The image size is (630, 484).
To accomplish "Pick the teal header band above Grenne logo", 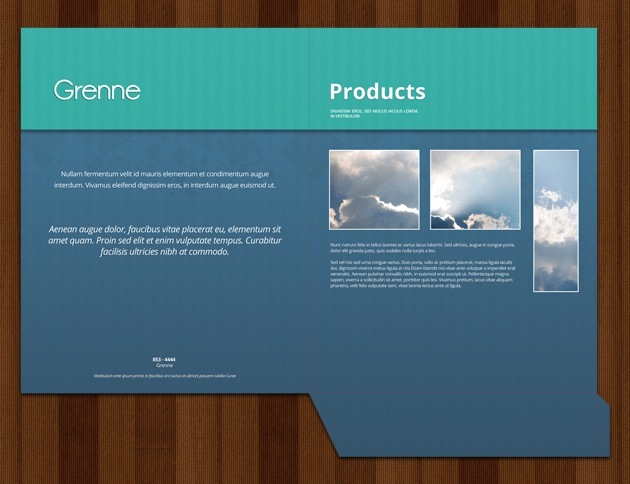I will click(97, 50).
